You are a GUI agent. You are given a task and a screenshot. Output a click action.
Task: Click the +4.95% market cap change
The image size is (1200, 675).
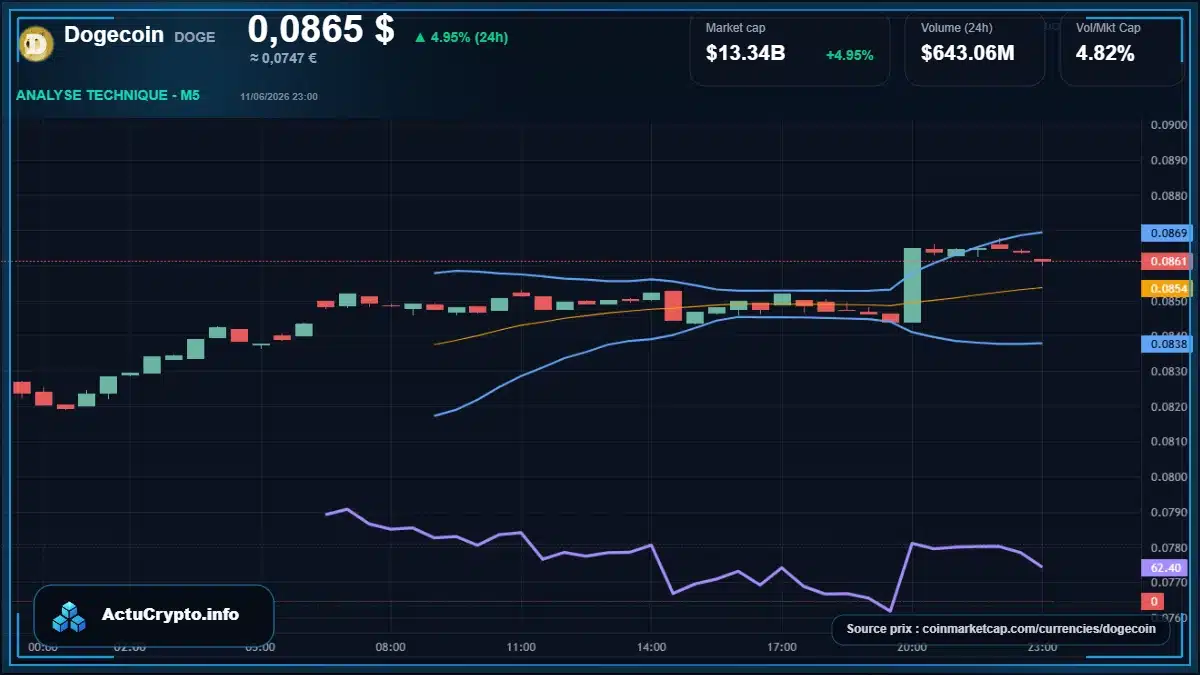(849, 55)
